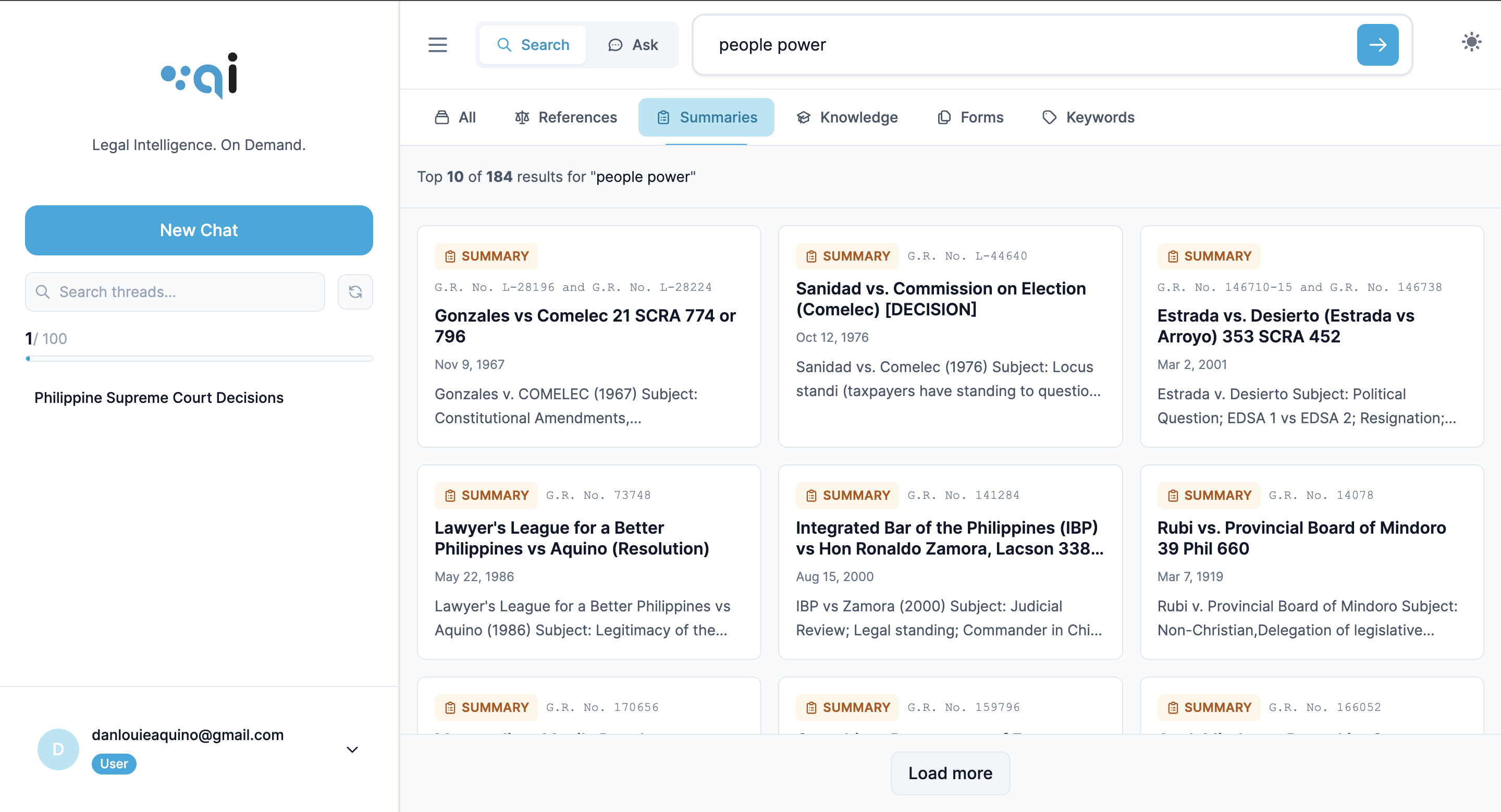Show the Forms tab

click(x=970, y=117)
